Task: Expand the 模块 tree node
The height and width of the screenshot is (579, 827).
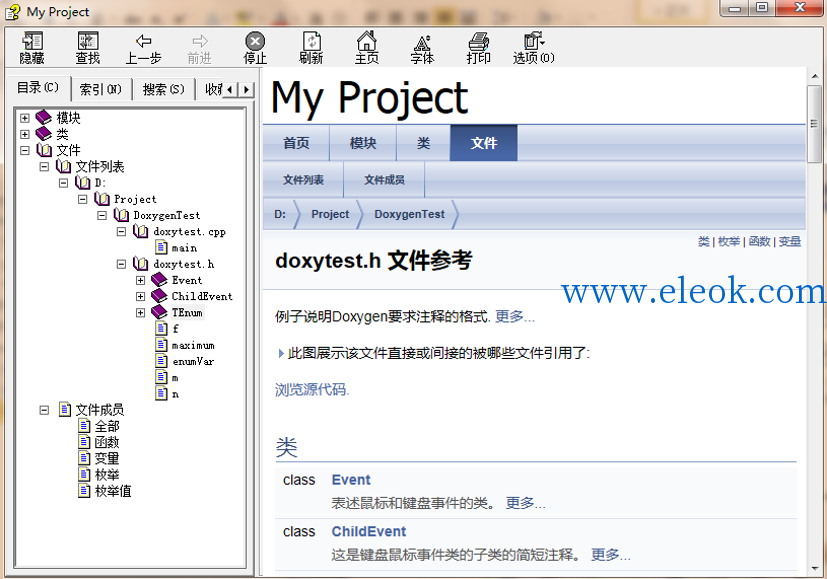Action: (x=25, y=118)
